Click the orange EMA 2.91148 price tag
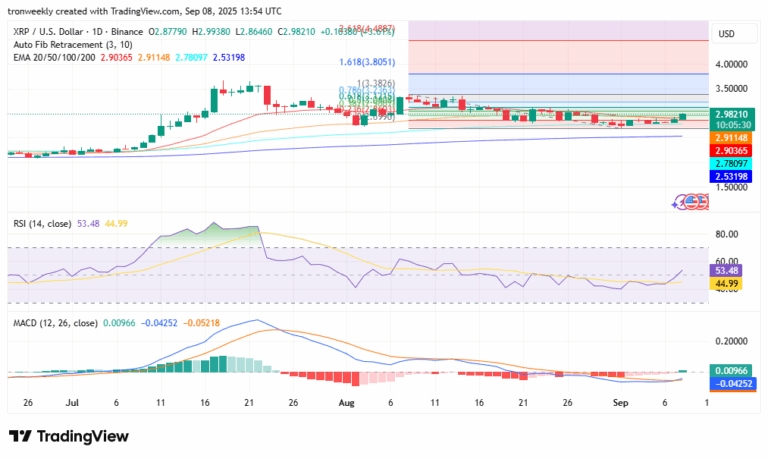The image size is (768, 459). tap(728, 137)
